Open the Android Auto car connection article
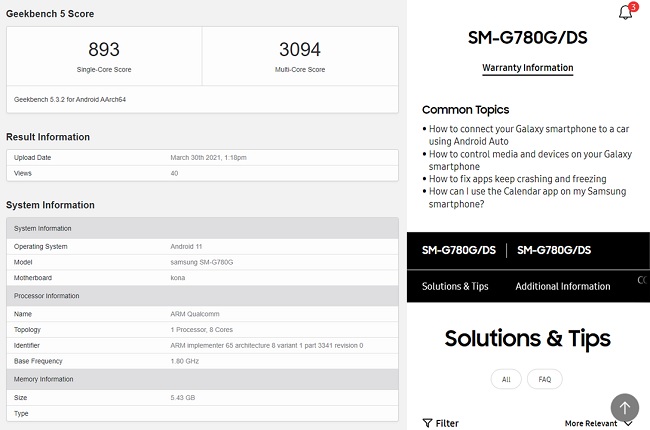The image size is (650, 430). 529,135
